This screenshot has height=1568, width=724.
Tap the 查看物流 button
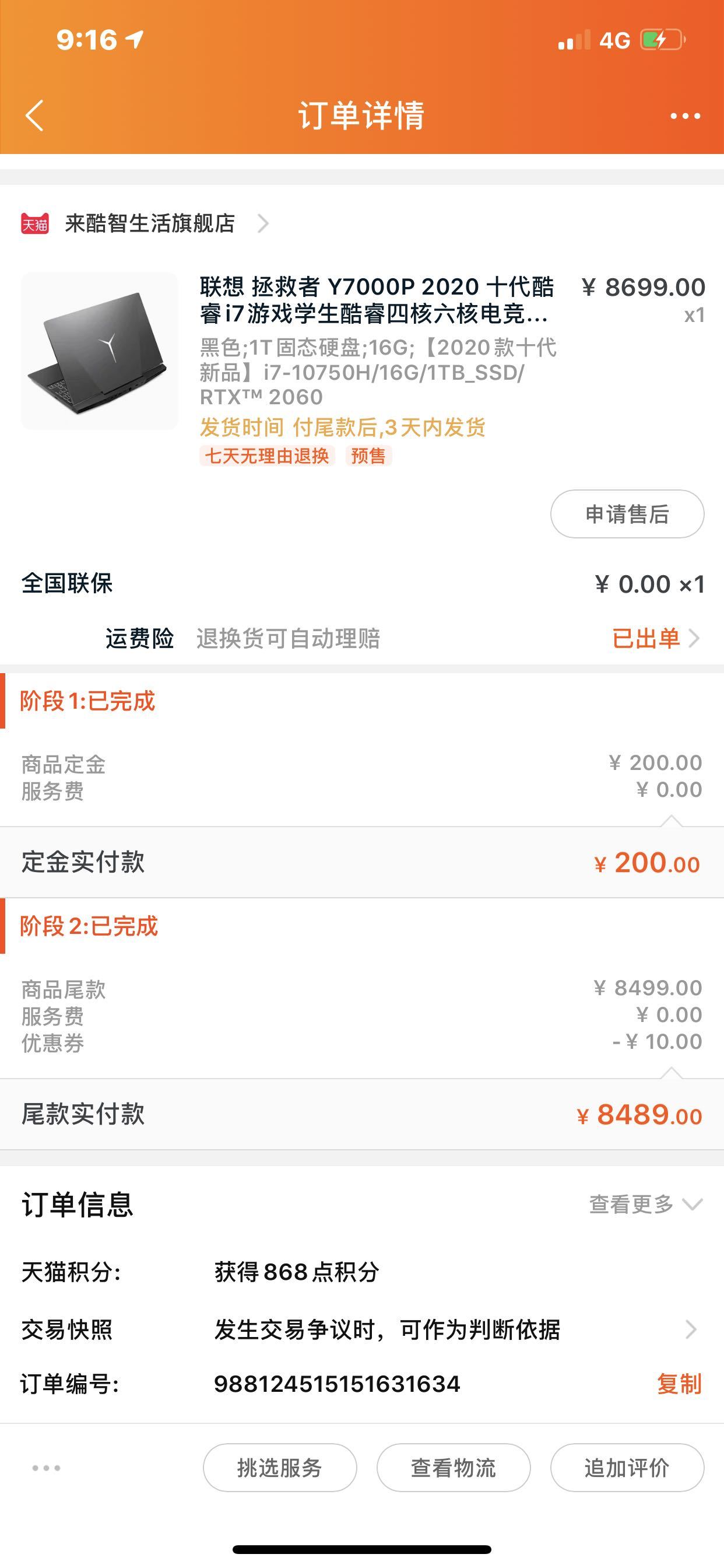click(454, 1468)
